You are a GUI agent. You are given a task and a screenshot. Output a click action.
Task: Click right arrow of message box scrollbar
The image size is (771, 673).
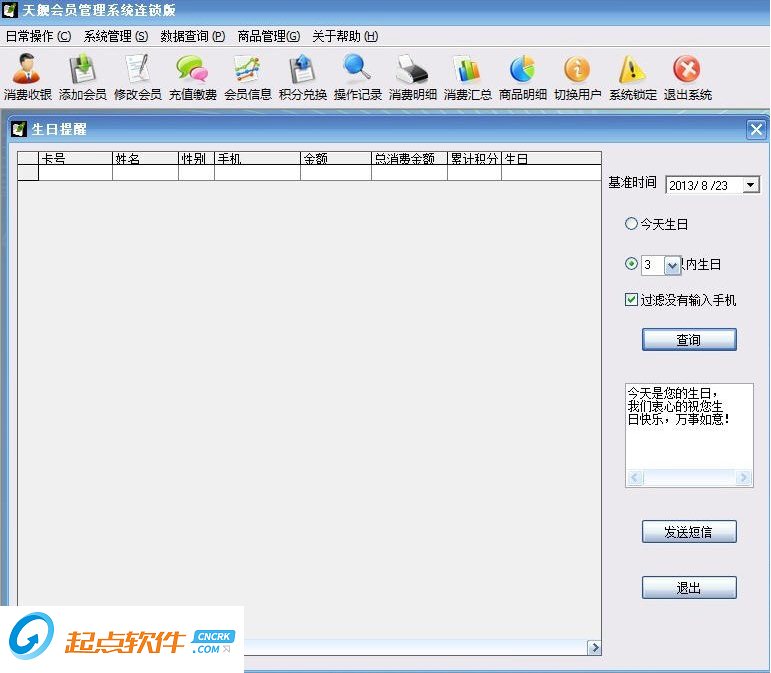pos(743,477)
